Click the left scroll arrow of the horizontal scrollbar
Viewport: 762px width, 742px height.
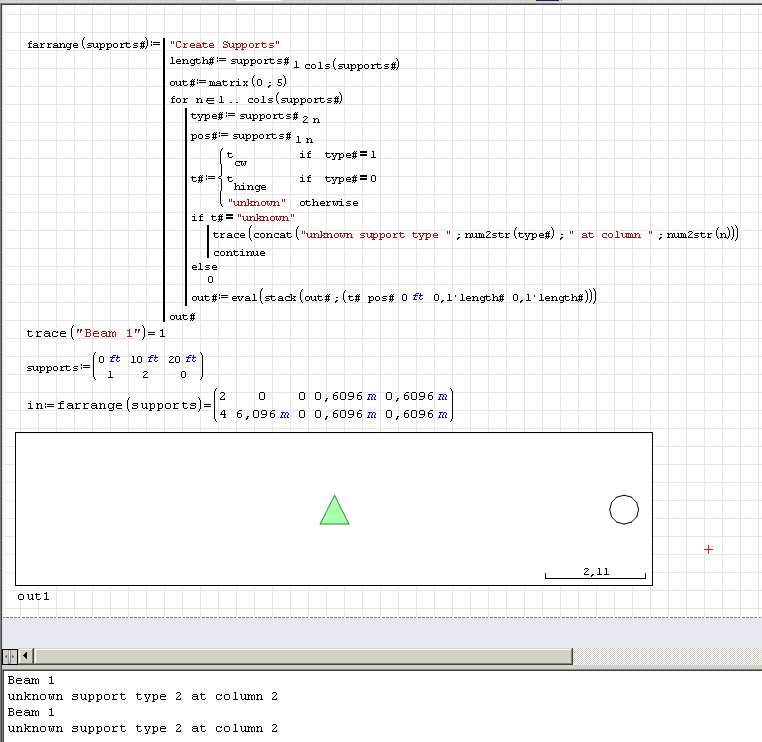pos(26,656)
